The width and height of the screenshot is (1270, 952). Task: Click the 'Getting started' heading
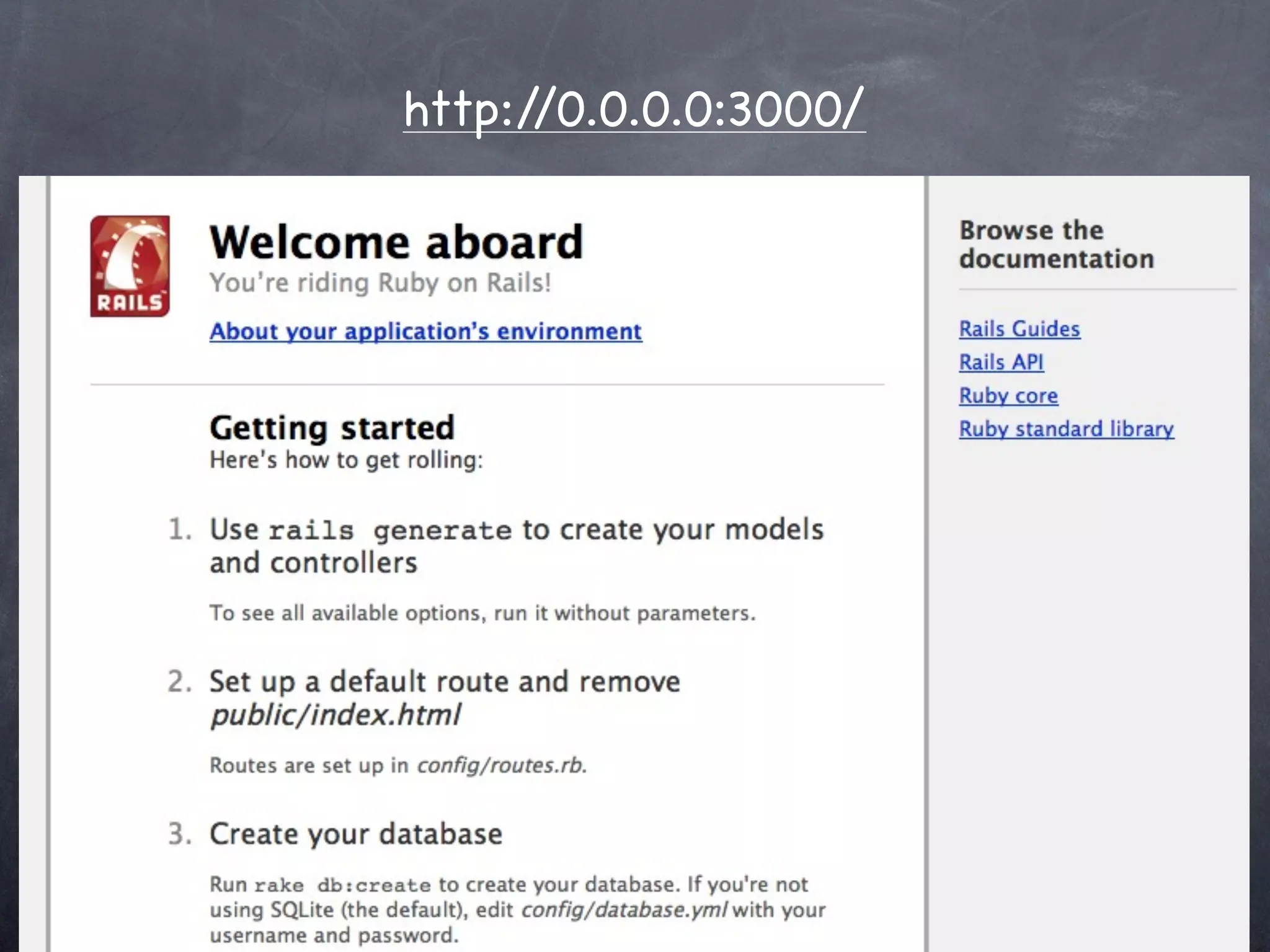click(x=332, y=428)
